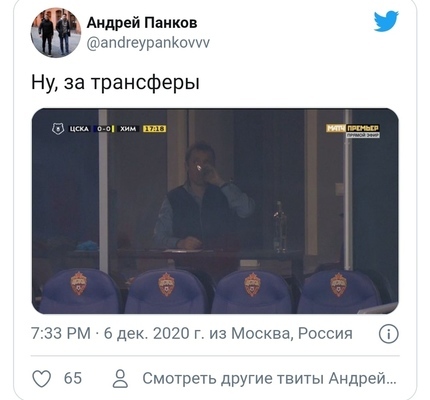Click the 17:18 match timer
This screenshot has height=400, width=430.
tap(154, 129)
